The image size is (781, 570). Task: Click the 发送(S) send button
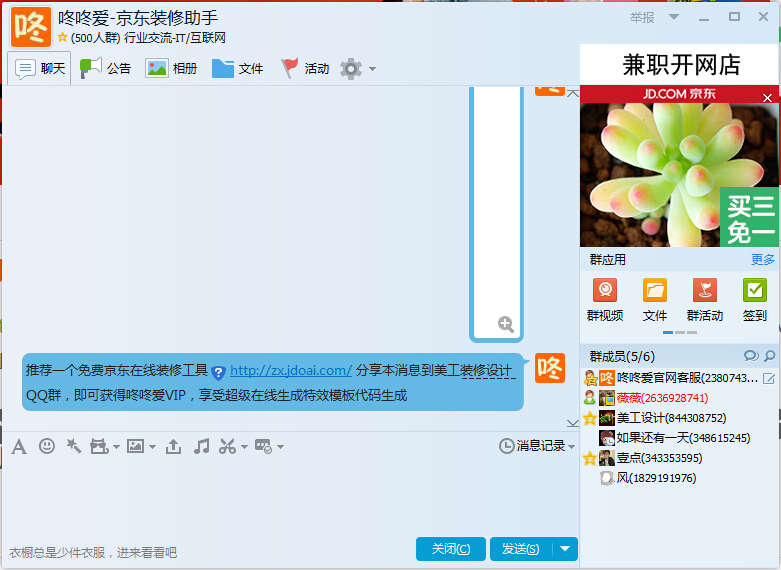pyautogui.click(x=521, y=549)
